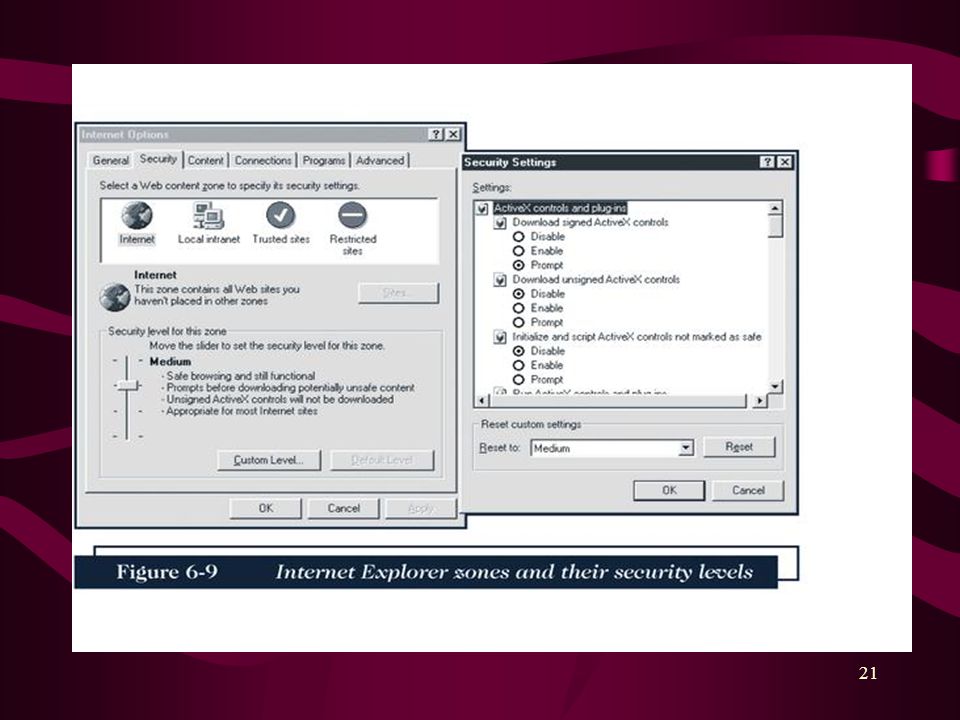
Task: Choose Prompt under Download unsigned ActiveX controls
Action: (x=519, y=322)
